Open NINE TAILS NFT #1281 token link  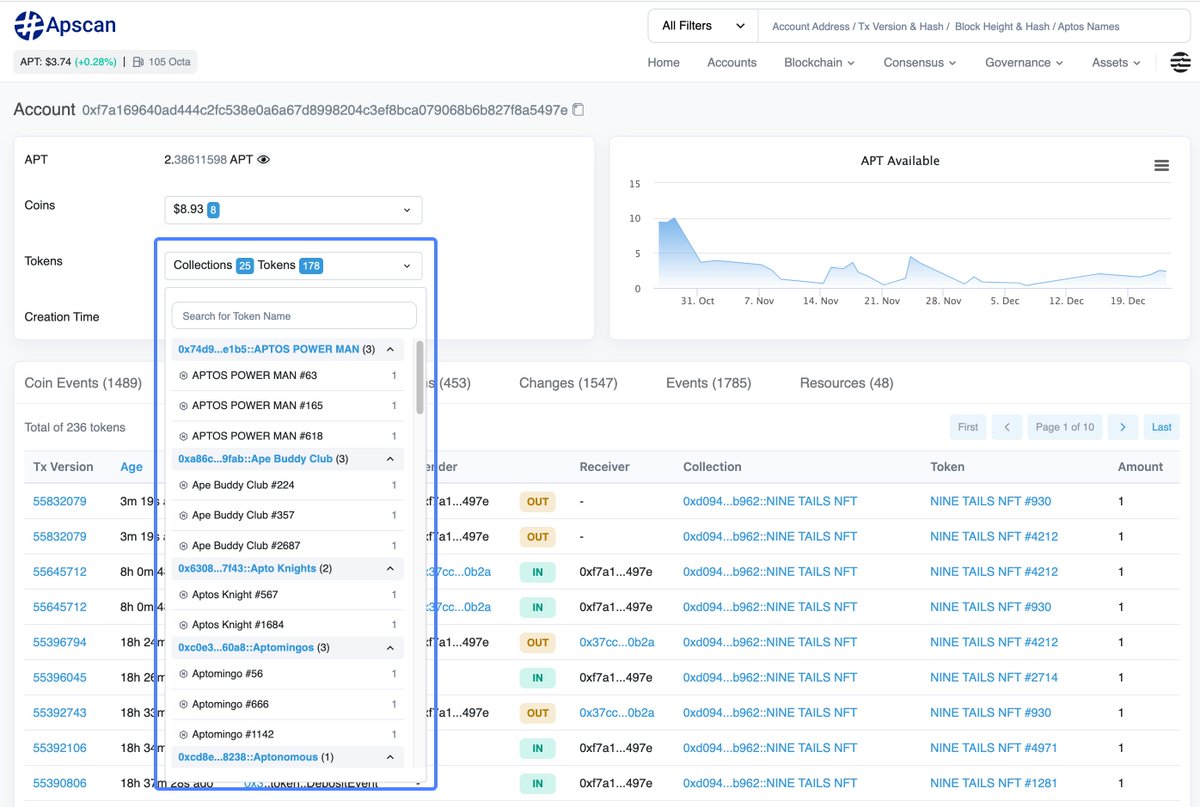coord(994,784)
